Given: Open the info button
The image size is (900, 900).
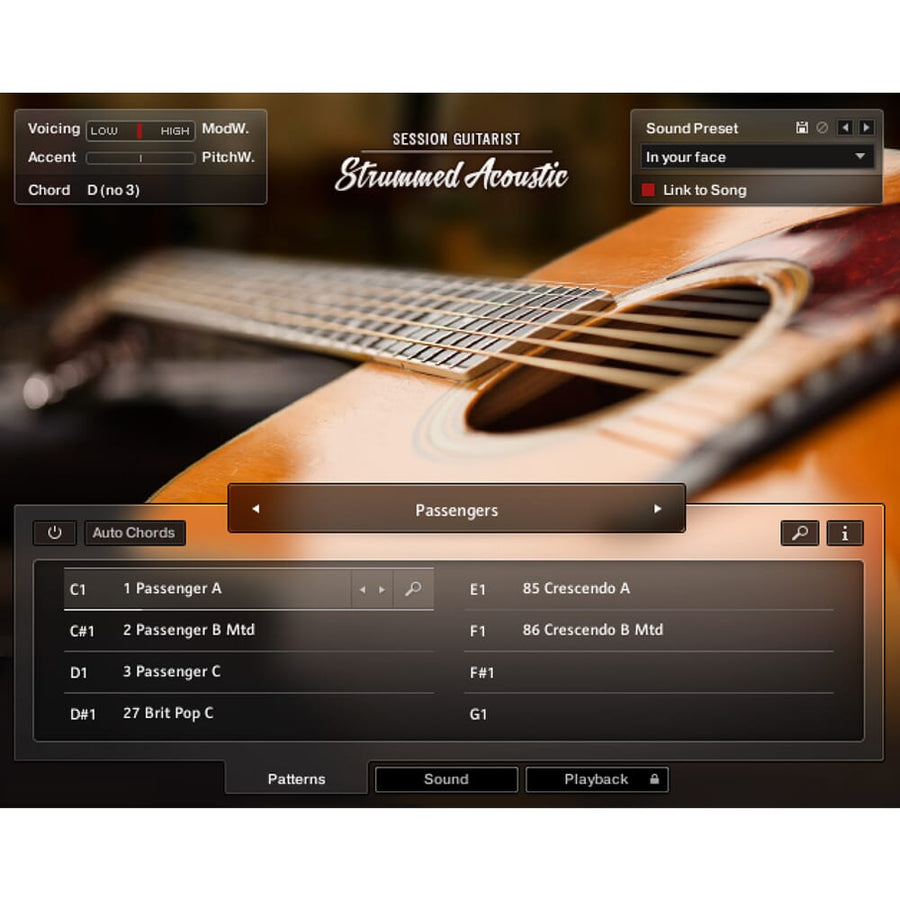Looking at the screenshot, I should point(845,533).
